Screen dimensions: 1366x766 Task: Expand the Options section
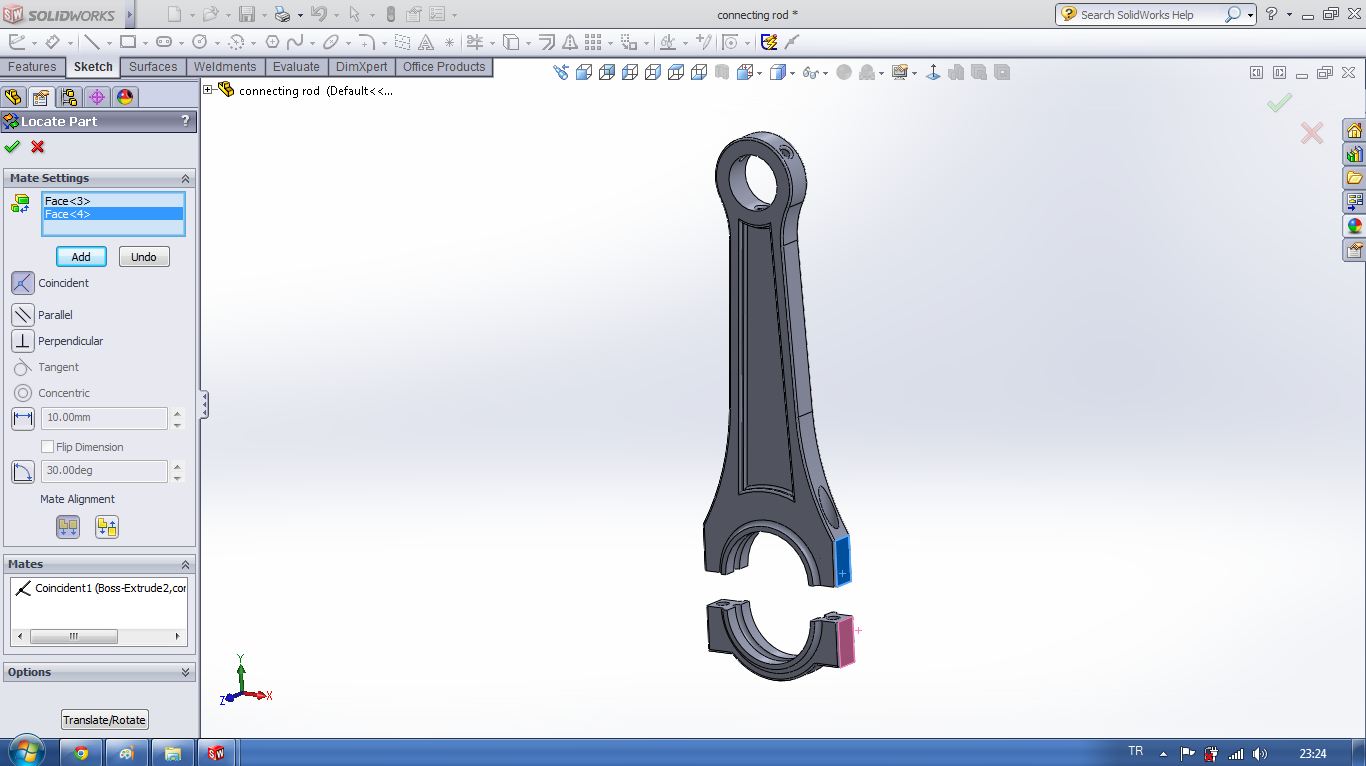click(x=185, y=672)
